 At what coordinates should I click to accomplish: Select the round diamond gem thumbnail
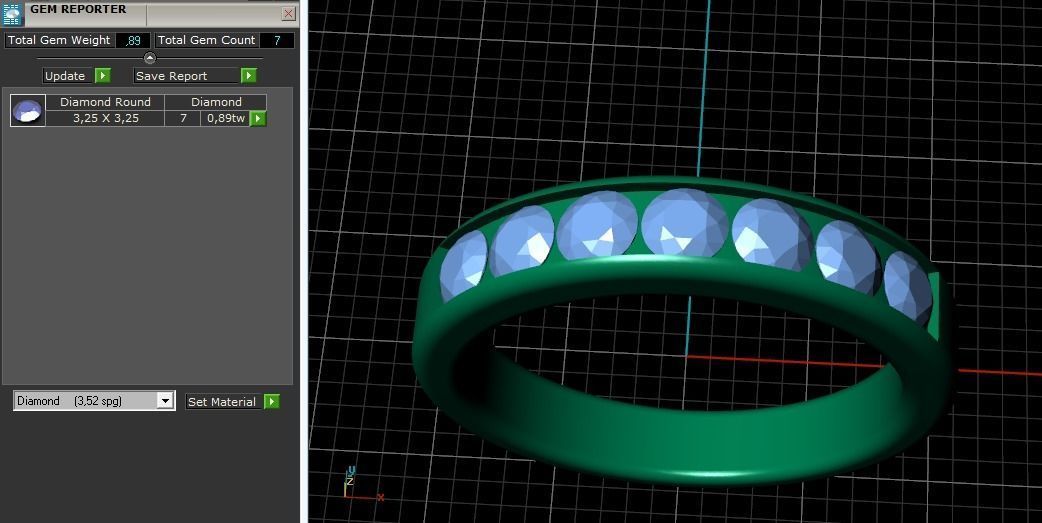28,110
